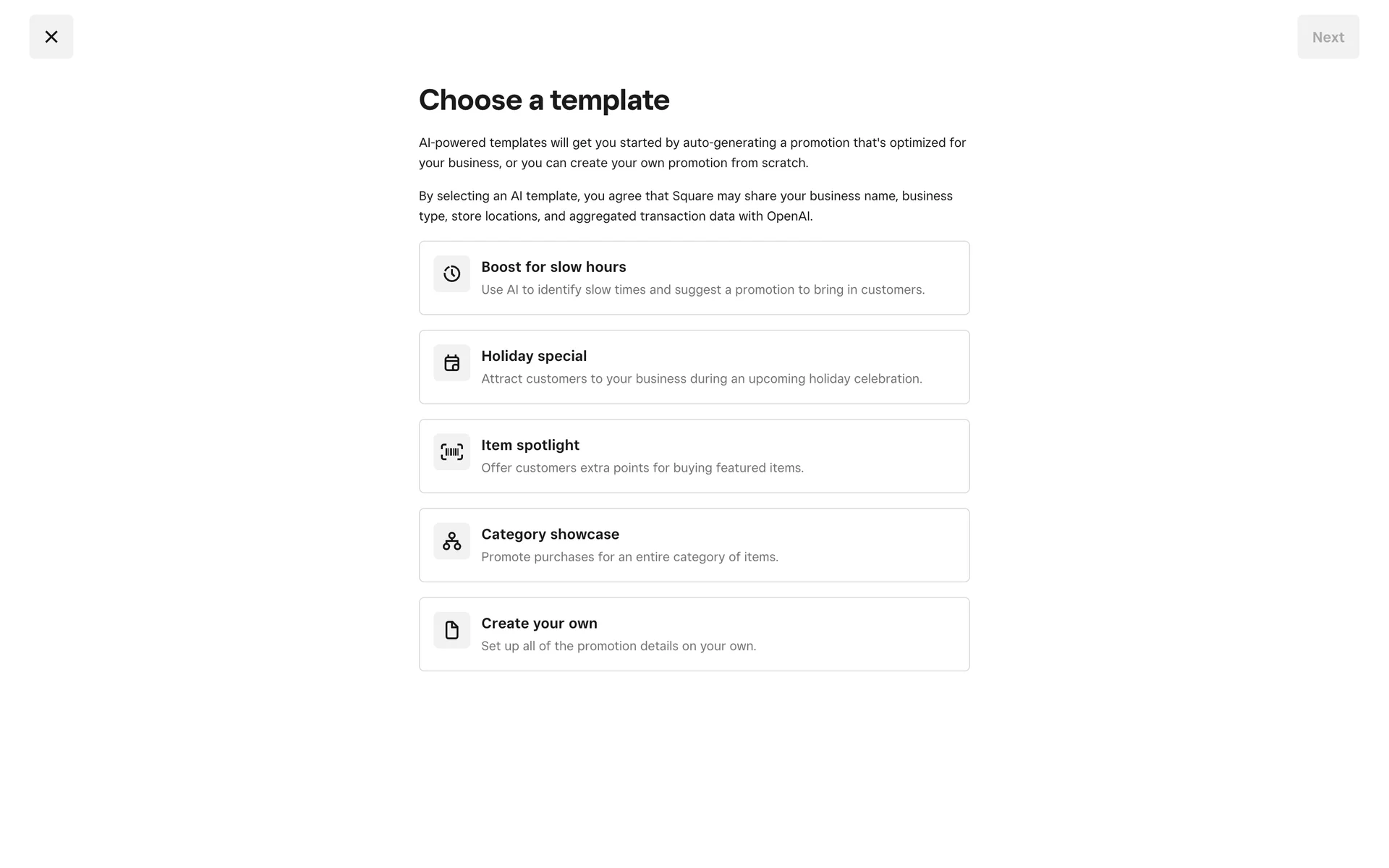Pick the Item spotlight template title
The image size is (1389, 868).
click(x=530, y=445)
